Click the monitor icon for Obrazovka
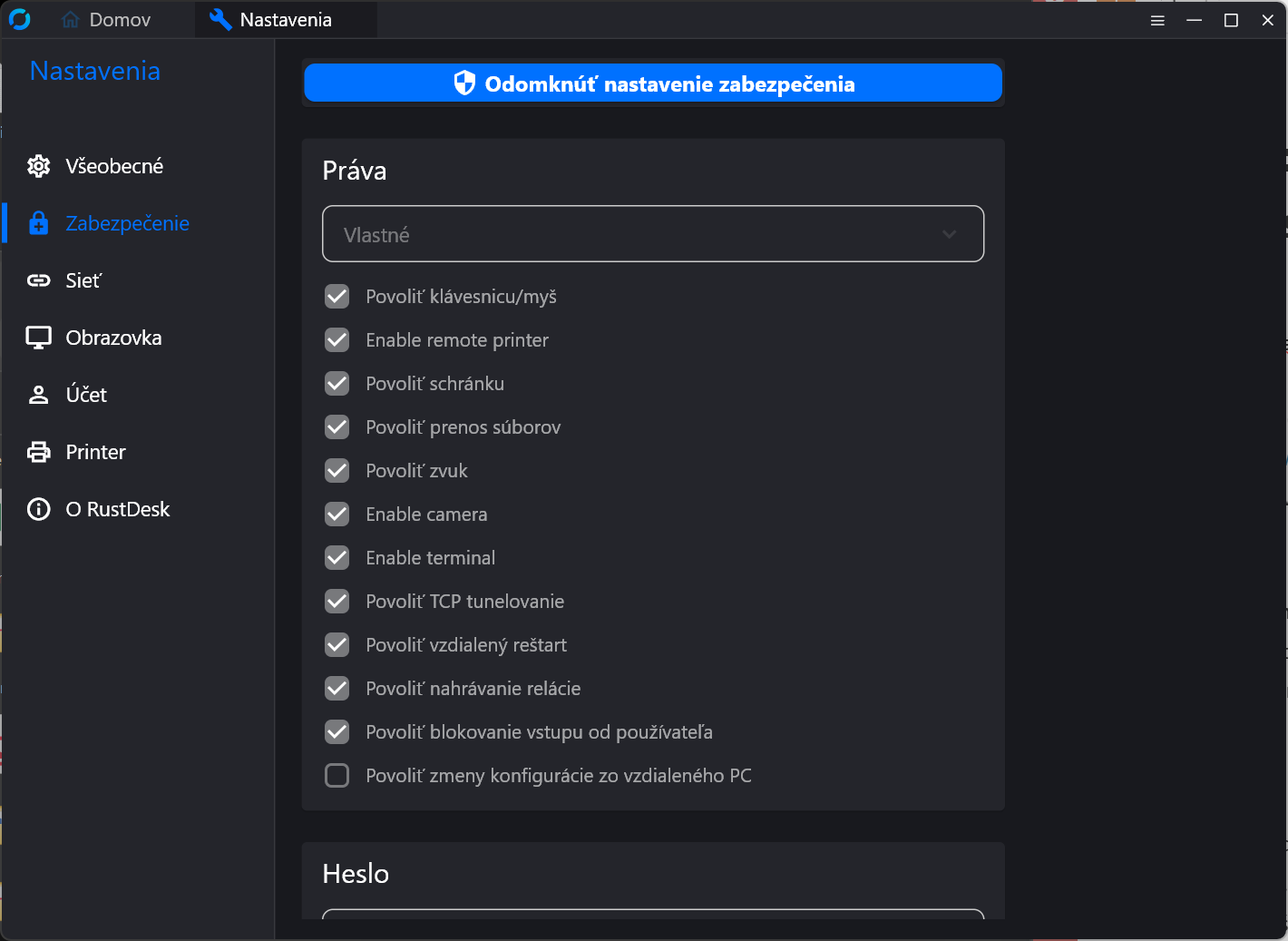Screen dimensions: 1288x941 coord(38,338)
